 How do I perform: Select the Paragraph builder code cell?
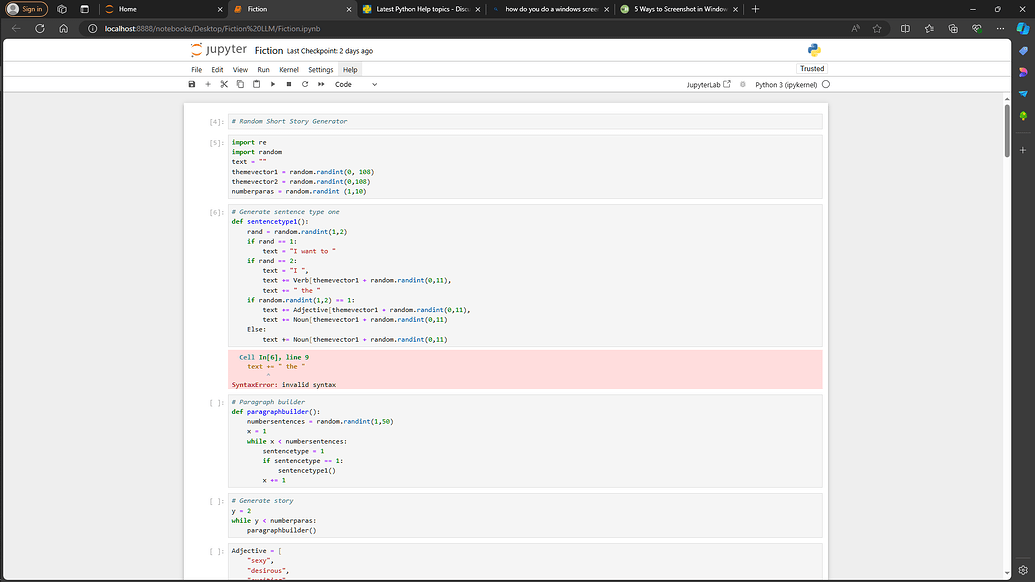(525, 441)
